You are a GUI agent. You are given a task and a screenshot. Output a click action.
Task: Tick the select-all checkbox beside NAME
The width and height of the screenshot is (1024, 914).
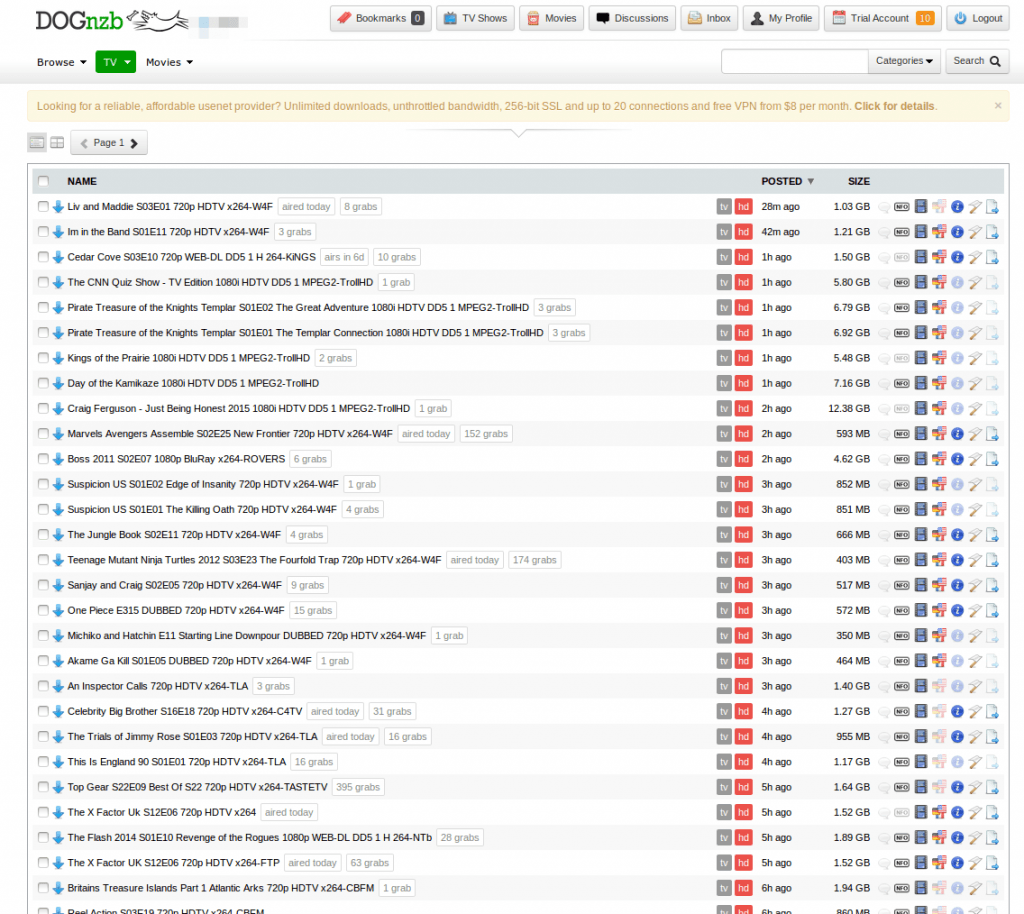pyautogui.click(x=43, y=181)
